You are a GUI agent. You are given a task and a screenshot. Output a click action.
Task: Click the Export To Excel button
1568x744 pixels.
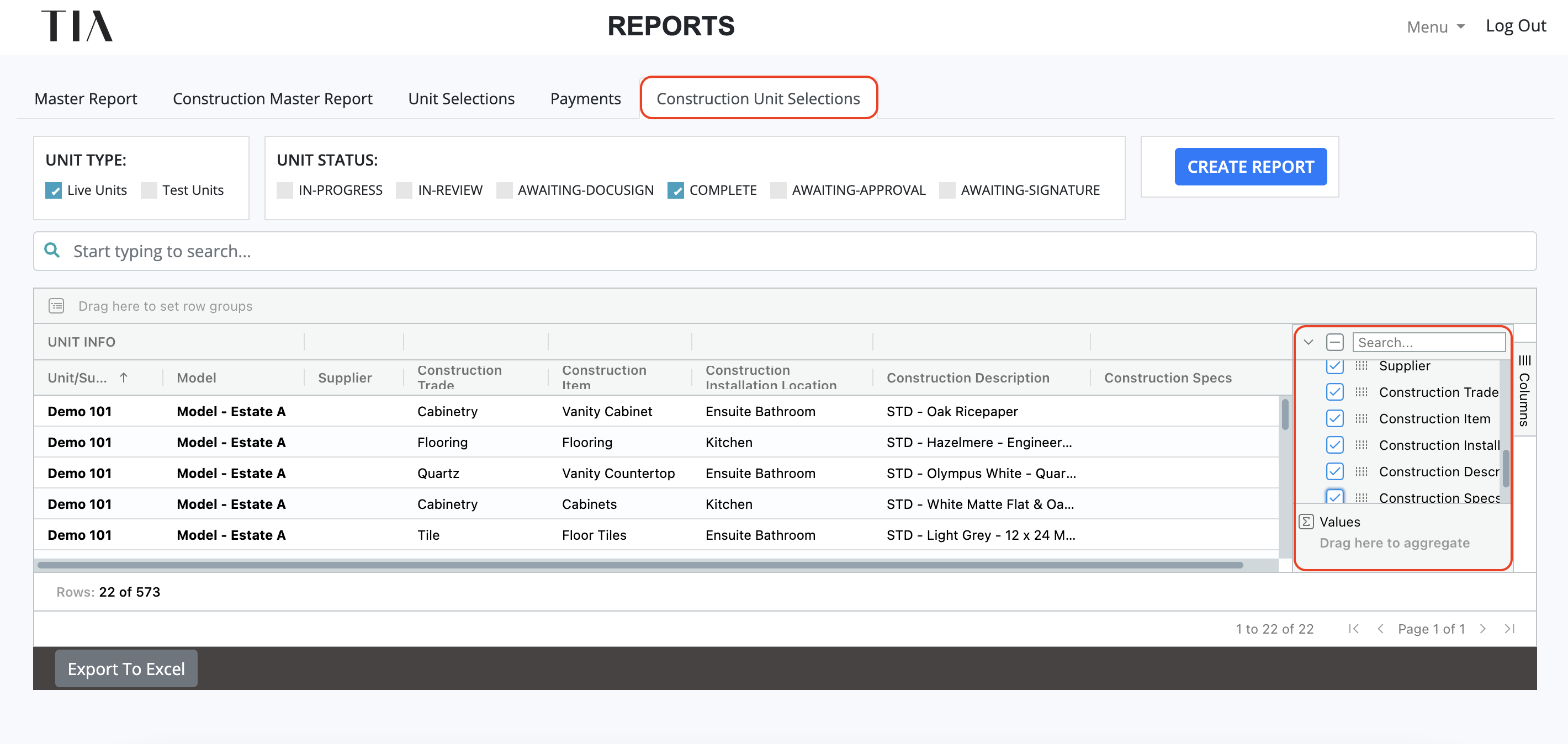click(x=126, y=668)
